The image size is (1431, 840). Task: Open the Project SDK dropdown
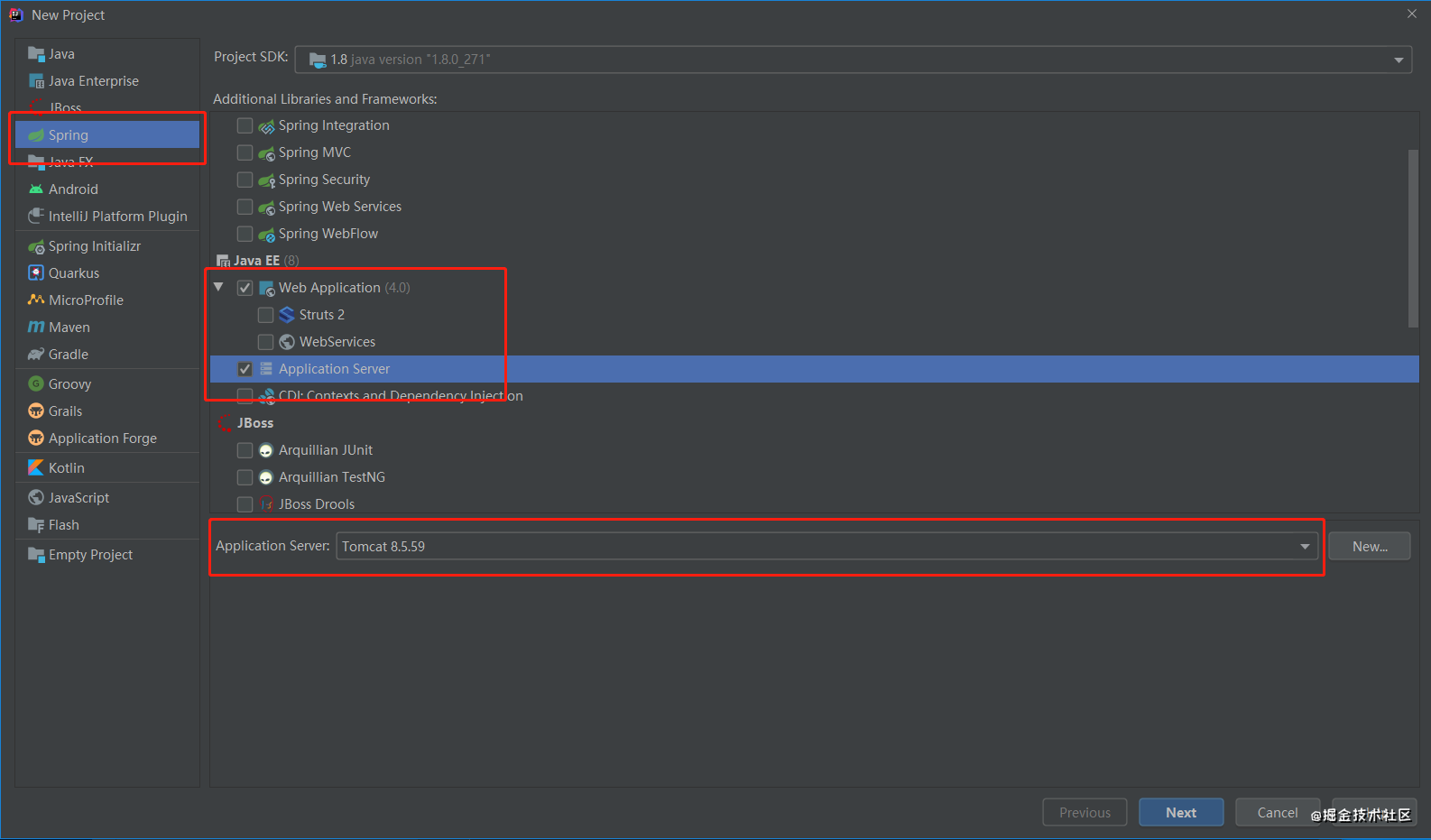tap(853, 60)
